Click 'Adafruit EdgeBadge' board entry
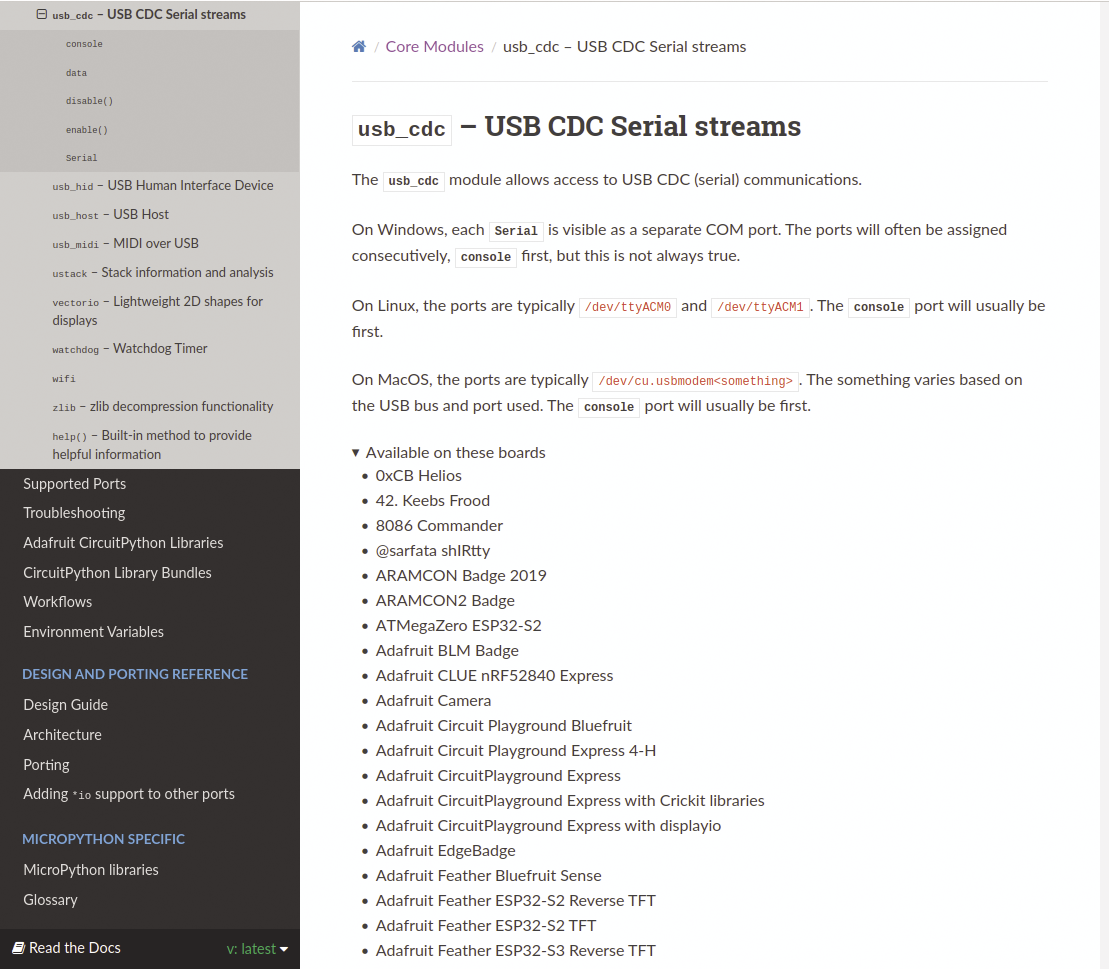1109x969 pixels. (x=446, y=851)
